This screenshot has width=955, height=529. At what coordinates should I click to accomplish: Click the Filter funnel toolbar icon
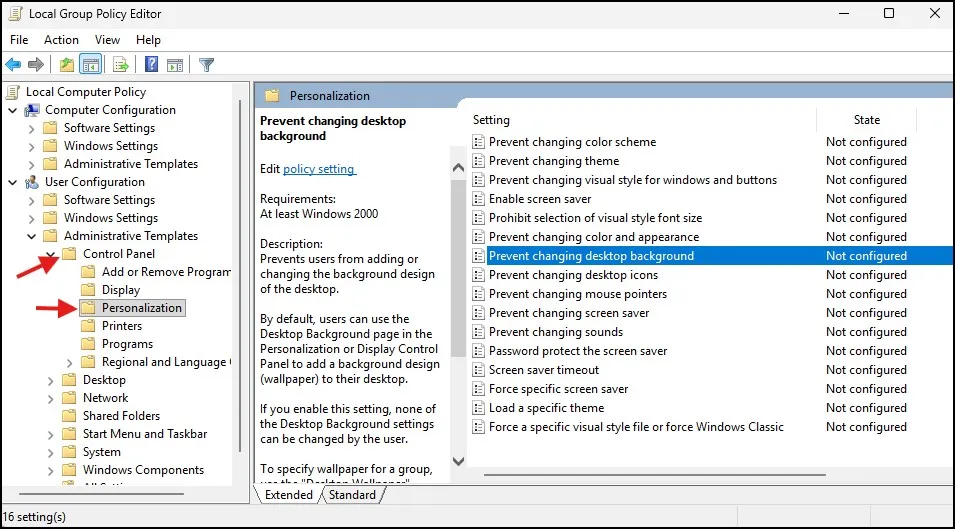[206, 65]
